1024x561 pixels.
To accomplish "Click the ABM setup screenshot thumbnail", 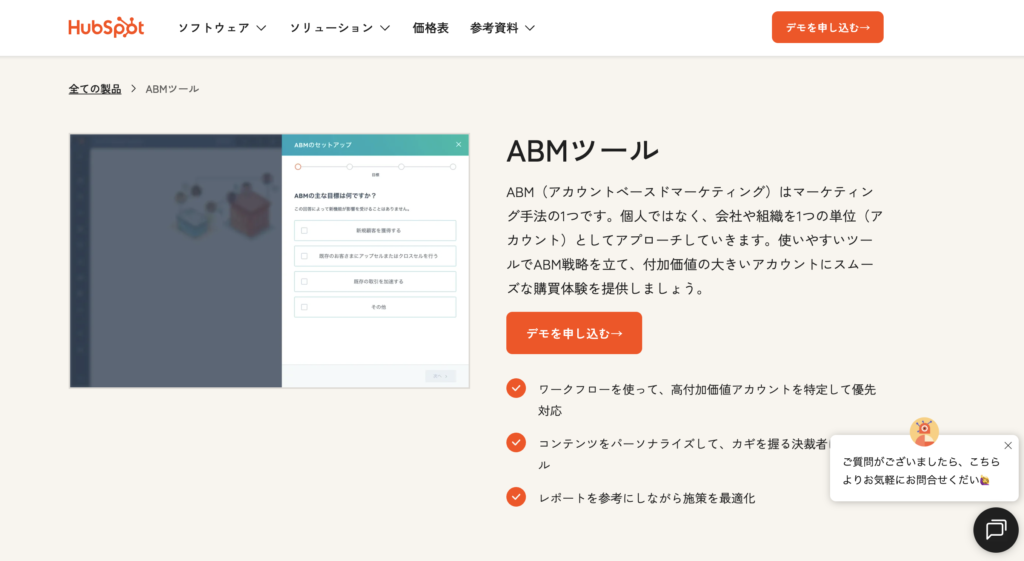I will point(270,261).
